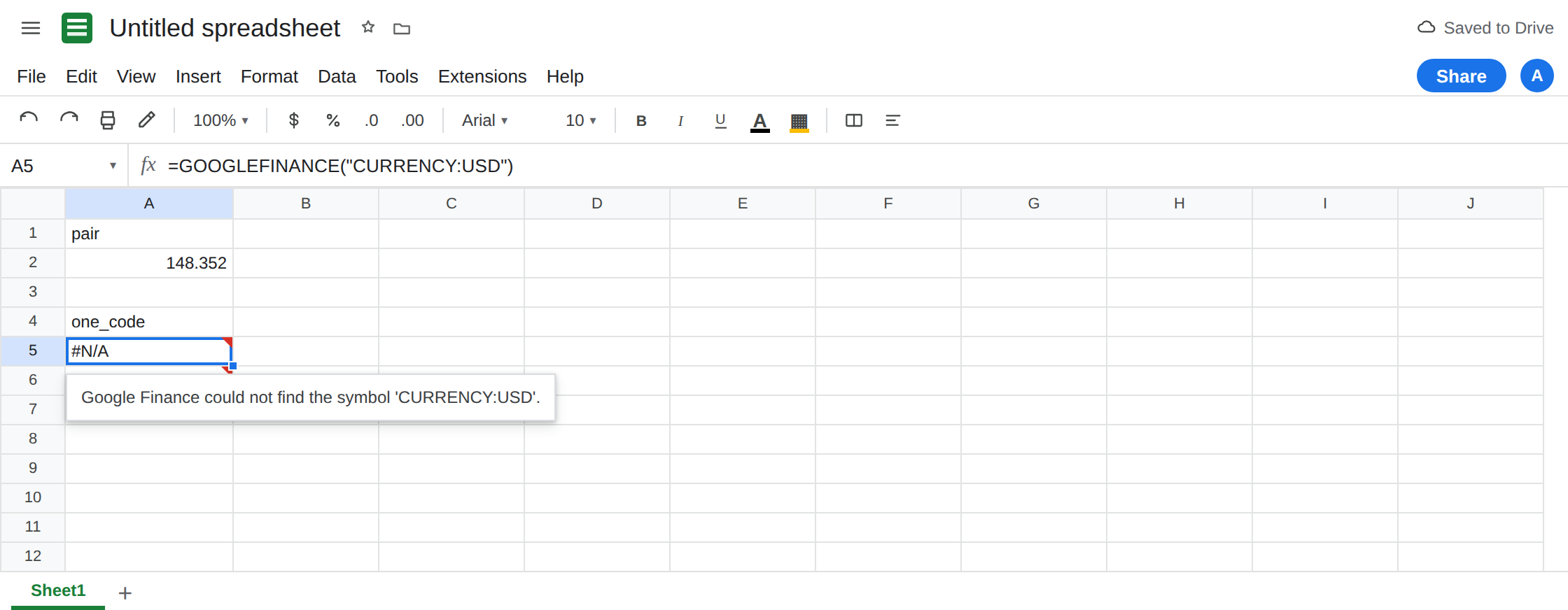Screen dimensions: 1568x610
Task: Open the Data menu
Action: (x=337, y=76)
